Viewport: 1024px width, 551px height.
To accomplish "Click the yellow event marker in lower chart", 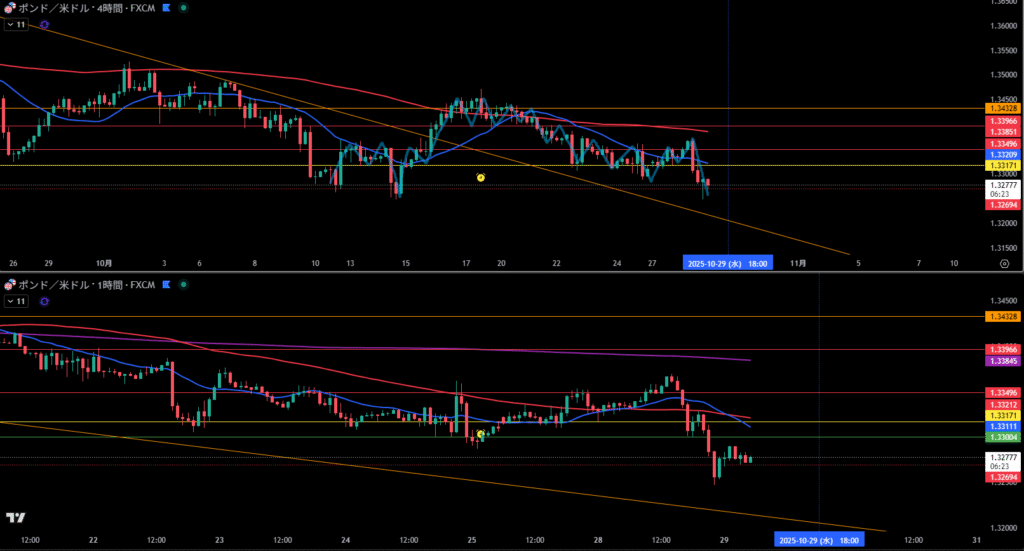I will (x=481, y=434).
